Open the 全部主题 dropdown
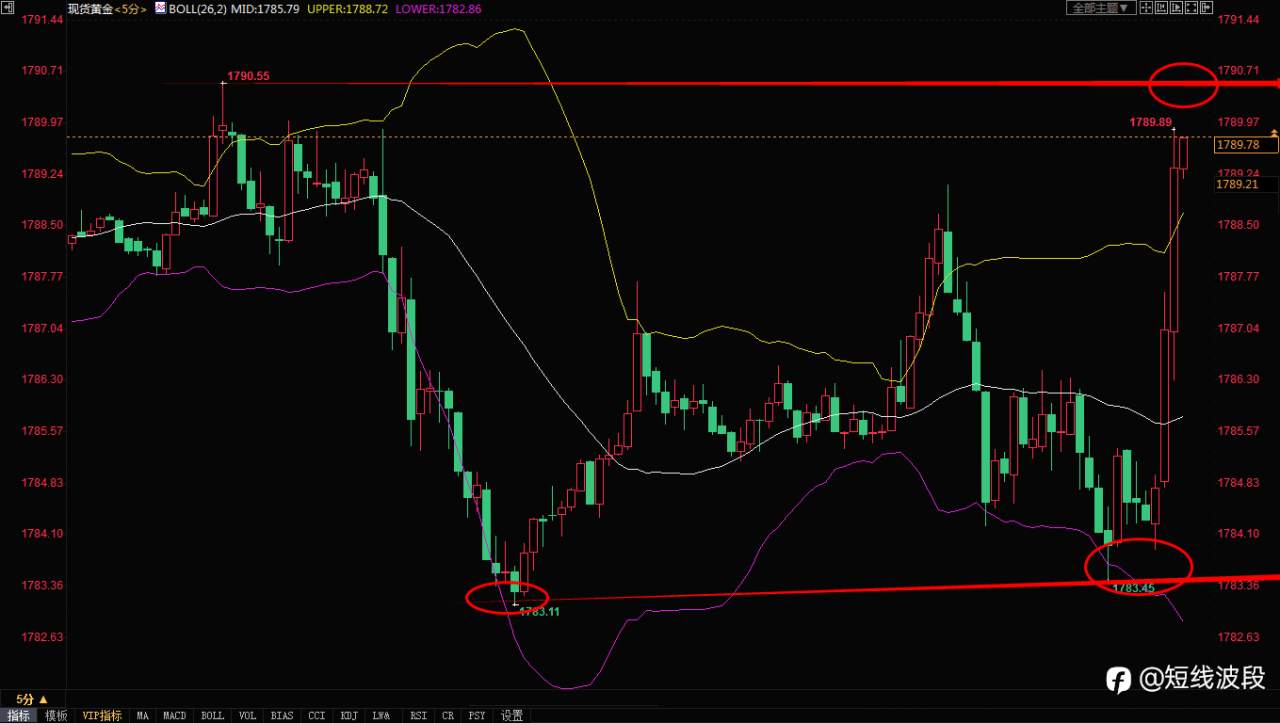The height and width of the screenshot is (723, 1280). [x=1101, y=8]
